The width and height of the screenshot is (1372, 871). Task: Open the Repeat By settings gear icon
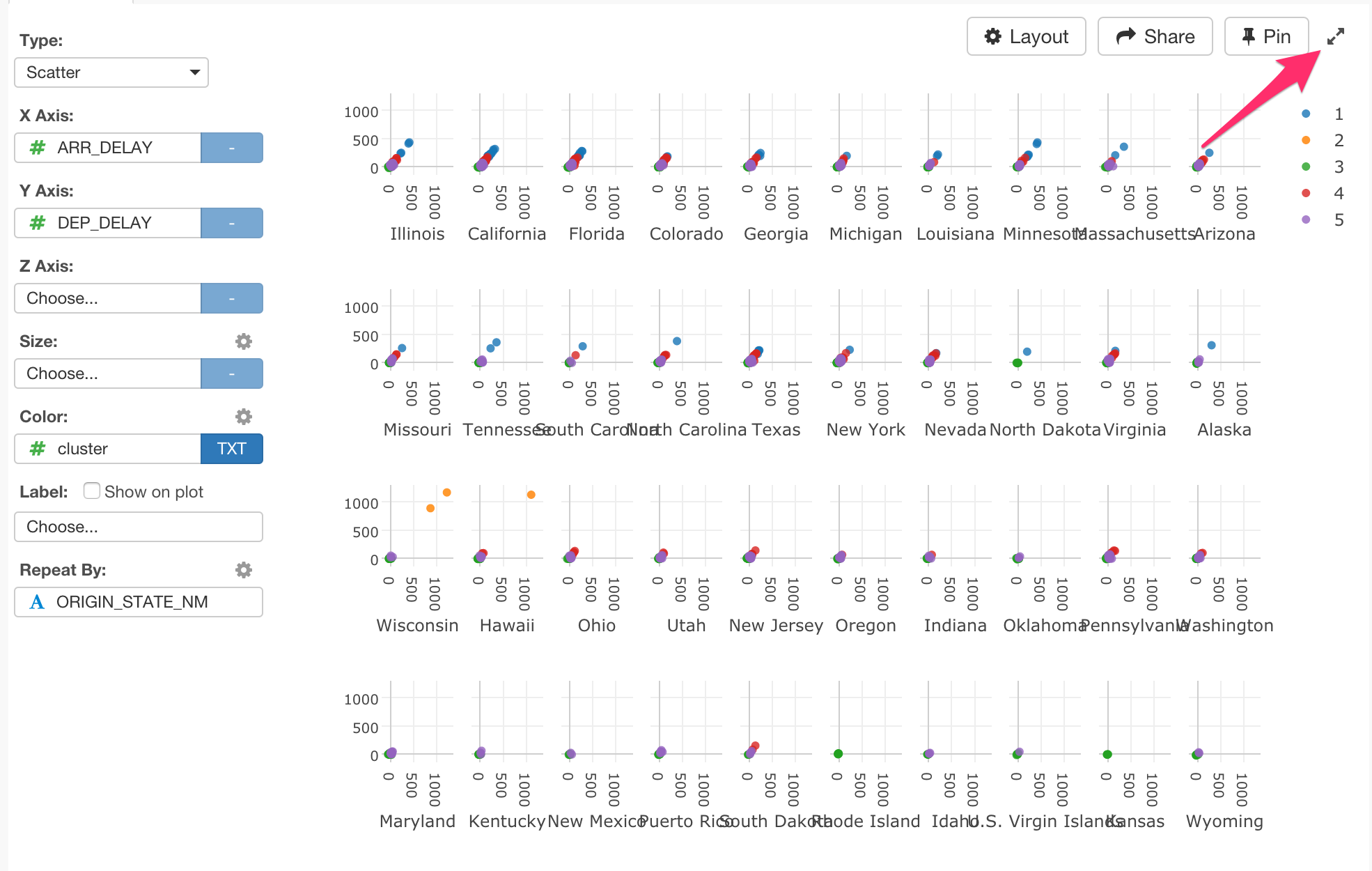tap(243, 569)
